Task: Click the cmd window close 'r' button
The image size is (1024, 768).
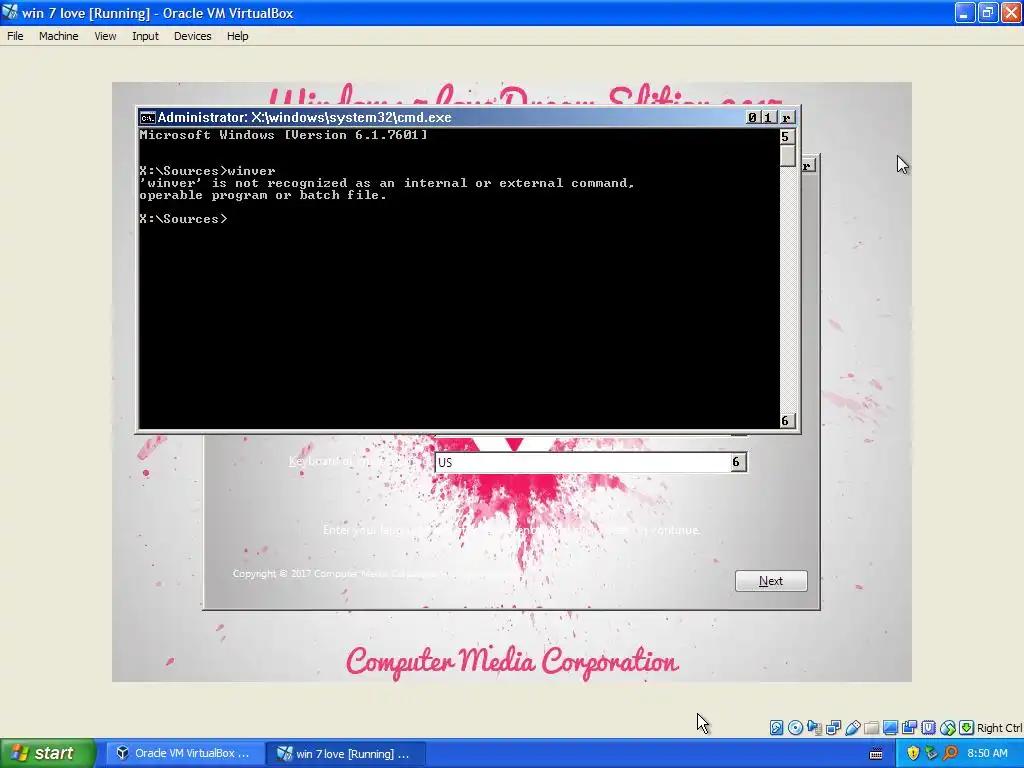Action: [x=786, y=118]
